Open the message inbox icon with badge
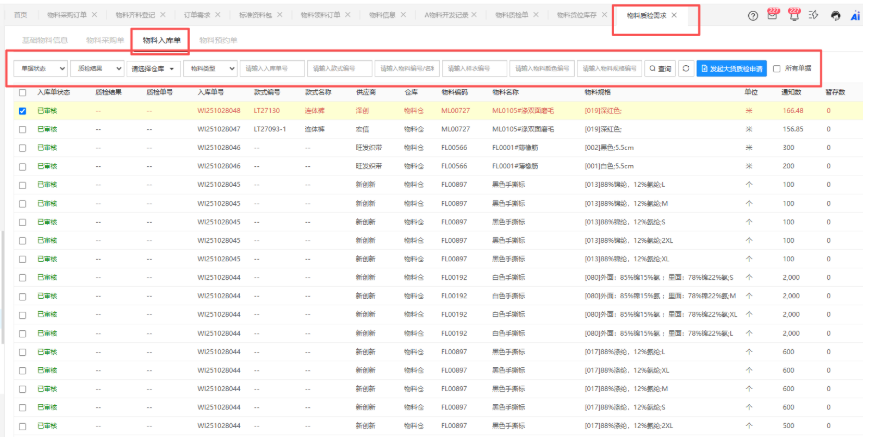The height and width of the screenshot is (437, 870). (773, 15)
